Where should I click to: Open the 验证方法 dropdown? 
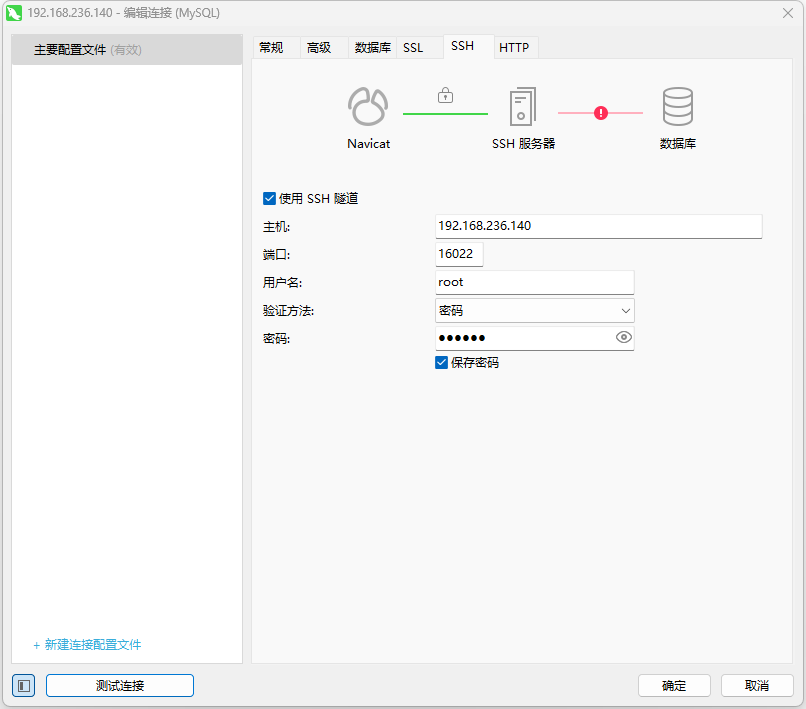[x=535, y=311]
